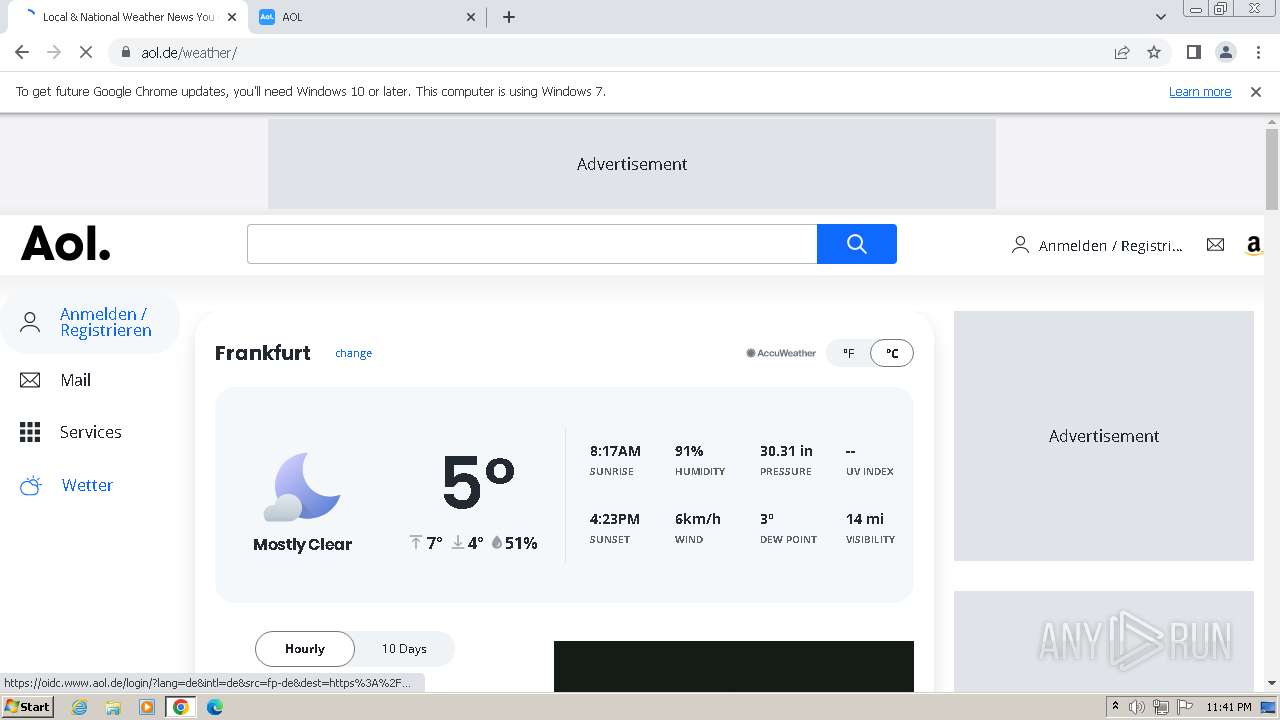Open the Windows Start menu
This screenshot has height=720, width=1280.
pos(27,707)
